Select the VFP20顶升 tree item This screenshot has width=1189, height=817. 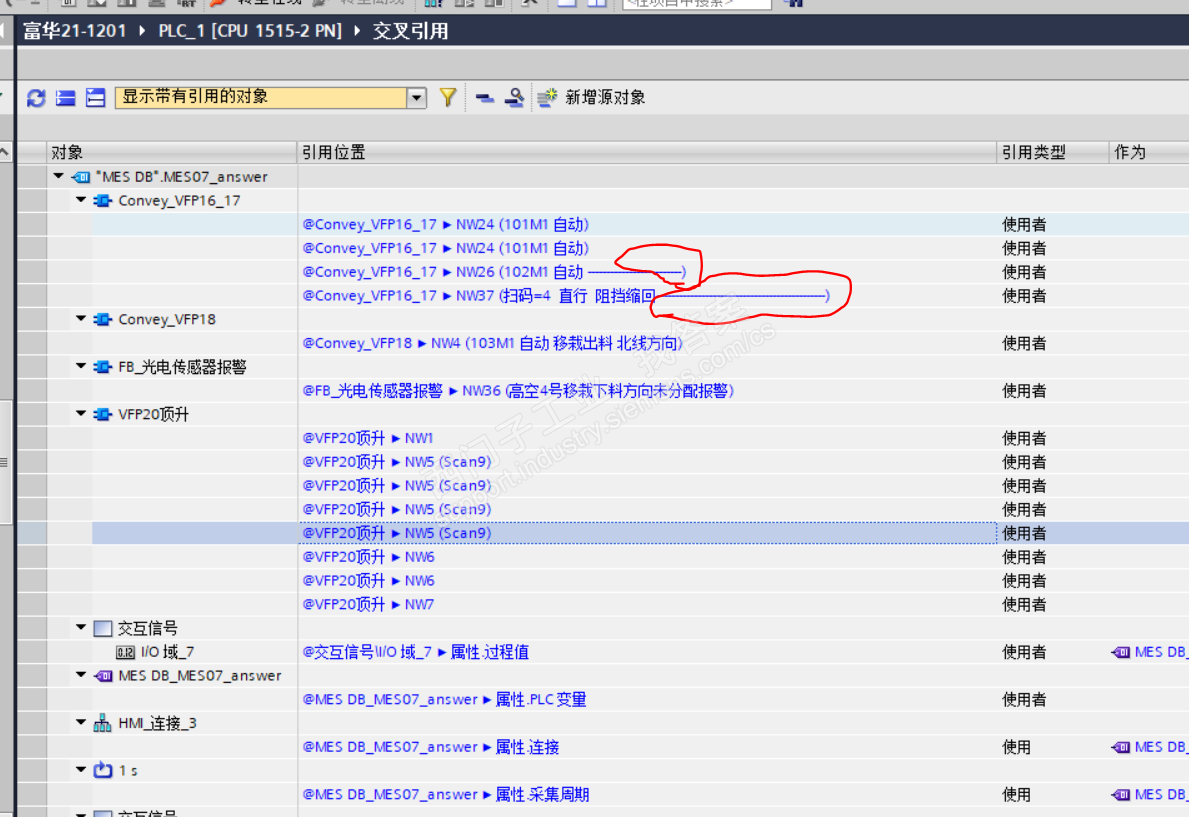click(153, 414)
